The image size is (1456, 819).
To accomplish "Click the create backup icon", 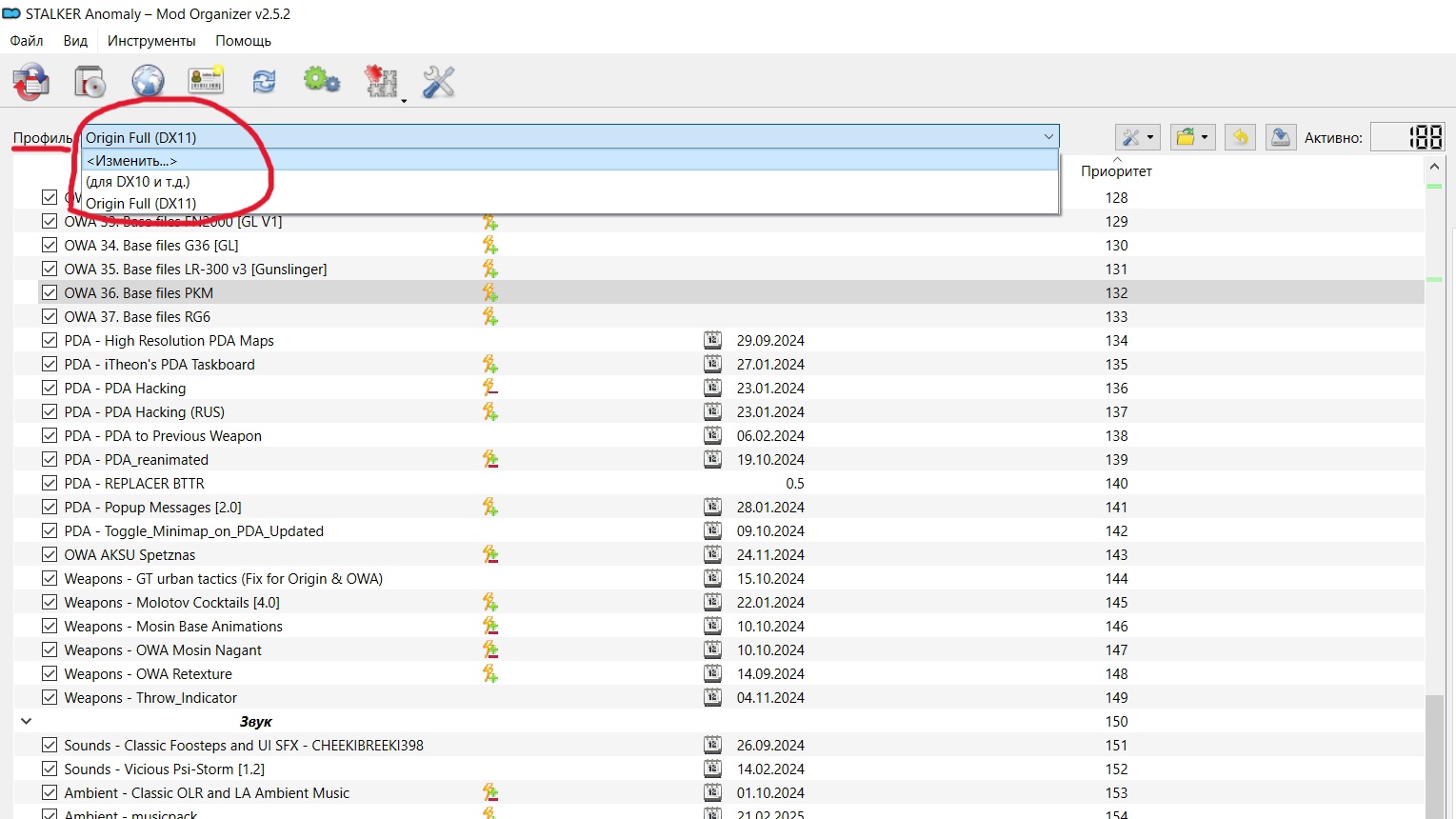I will (x=1281, y=137).
